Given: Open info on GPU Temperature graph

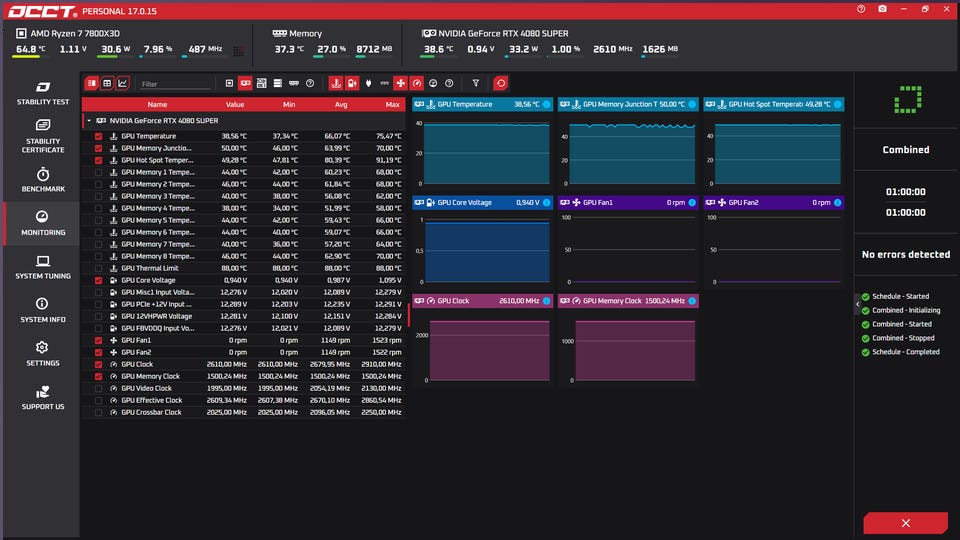Looking at the screenshot, I should (547, 105).
